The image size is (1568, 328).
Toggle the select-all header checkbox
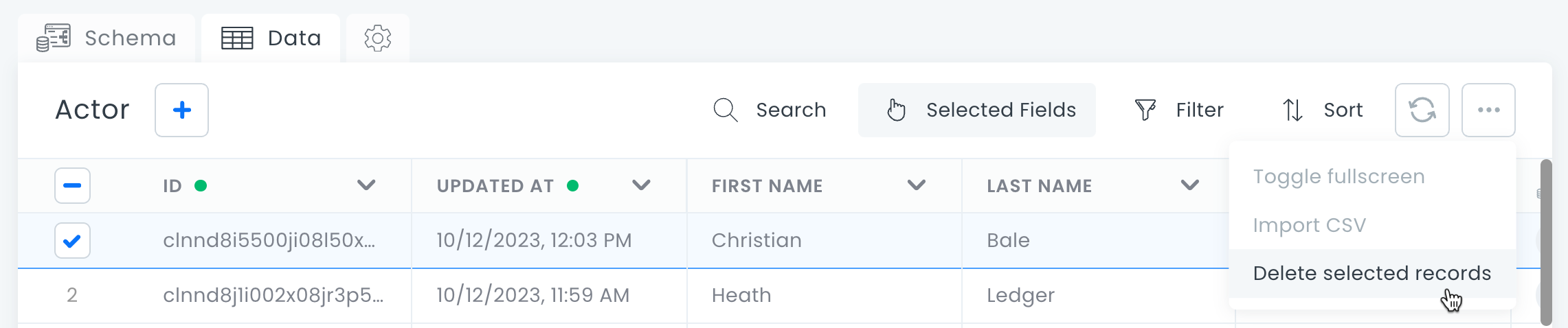coord(72,185)
